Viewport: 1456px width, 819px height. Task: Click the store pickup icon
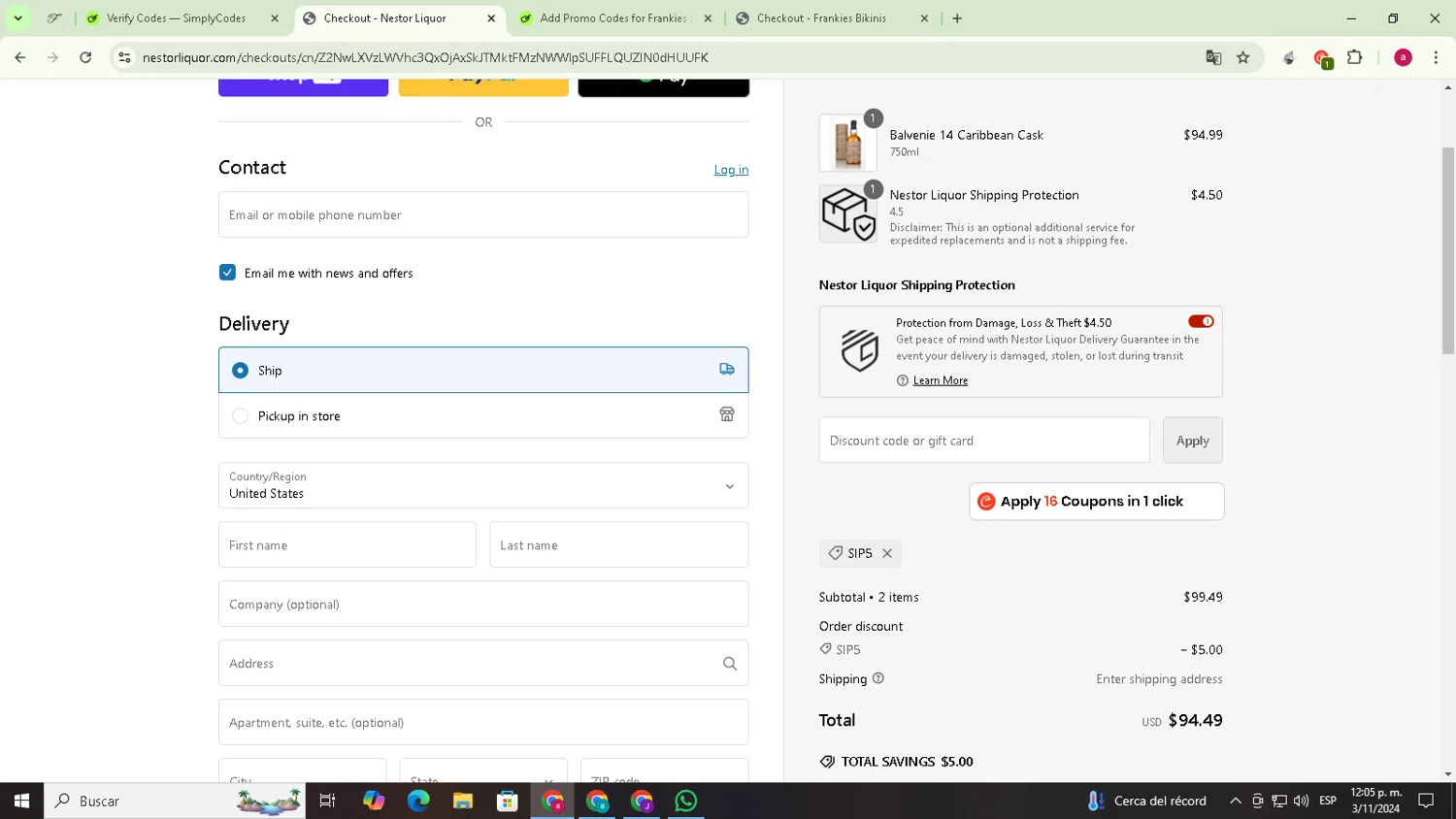click(727, 414)
